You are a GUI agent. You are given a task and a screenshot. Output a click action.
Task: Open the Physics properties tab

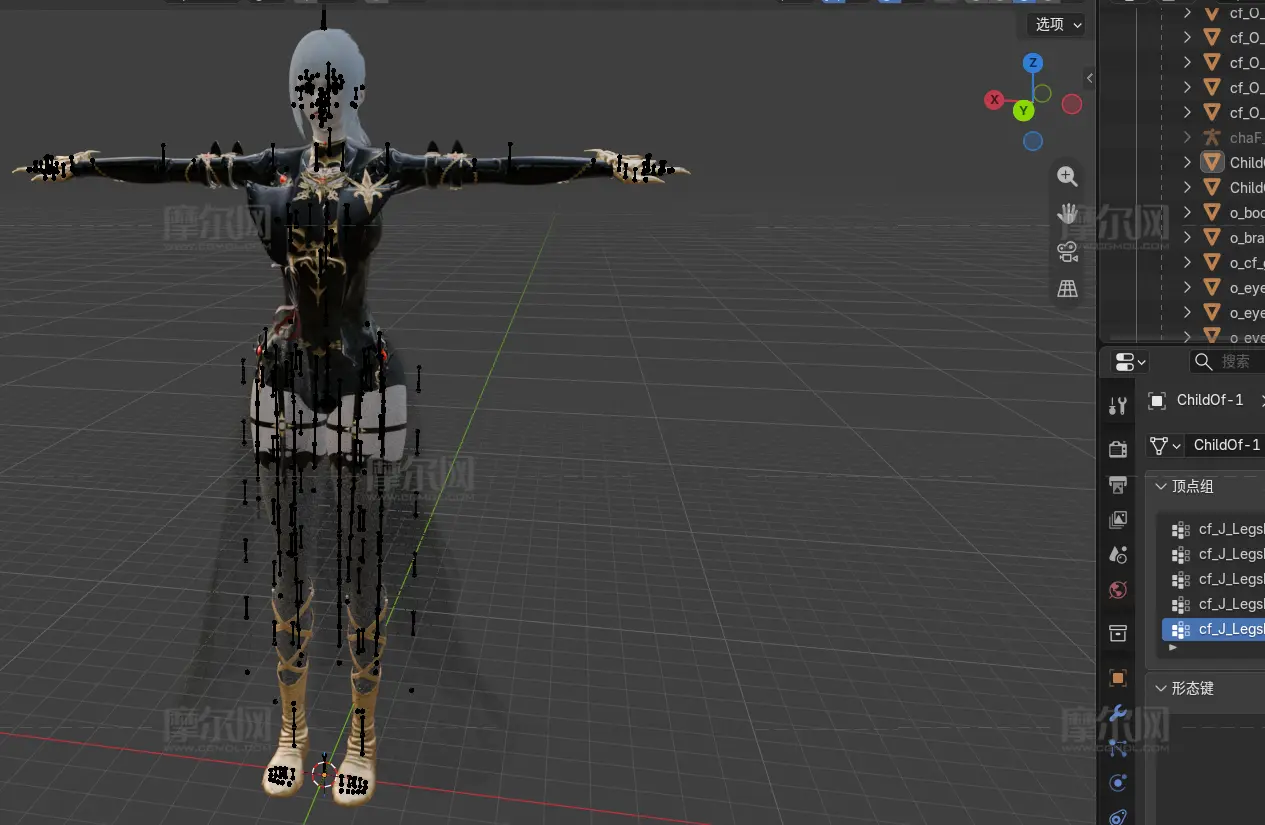pyautogui.click(x=1118, y=783)
